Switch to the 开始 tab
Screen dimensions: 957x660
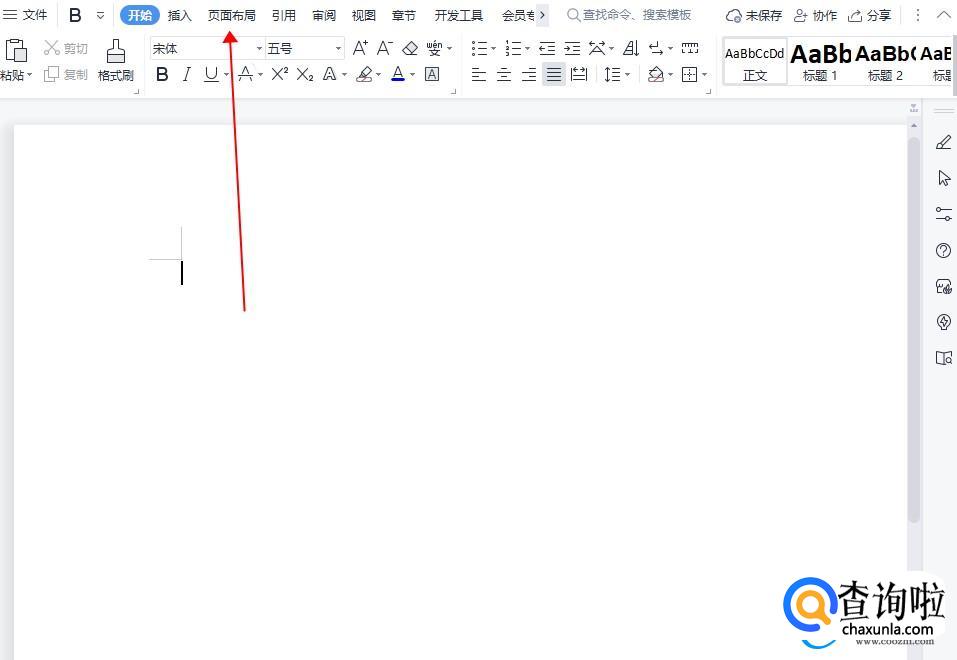[140, 15]
